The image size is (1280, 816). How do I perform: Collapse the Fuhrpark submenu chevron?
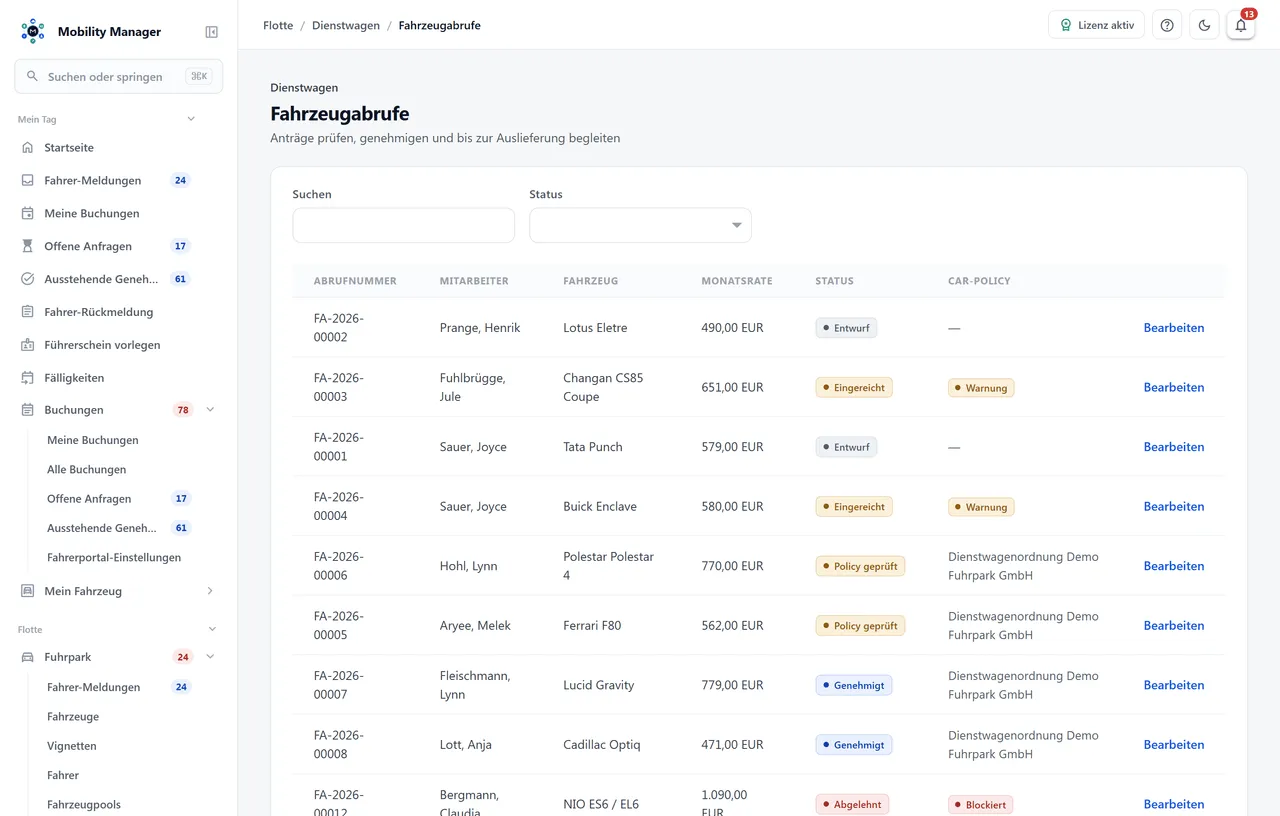tap(210, 657)
